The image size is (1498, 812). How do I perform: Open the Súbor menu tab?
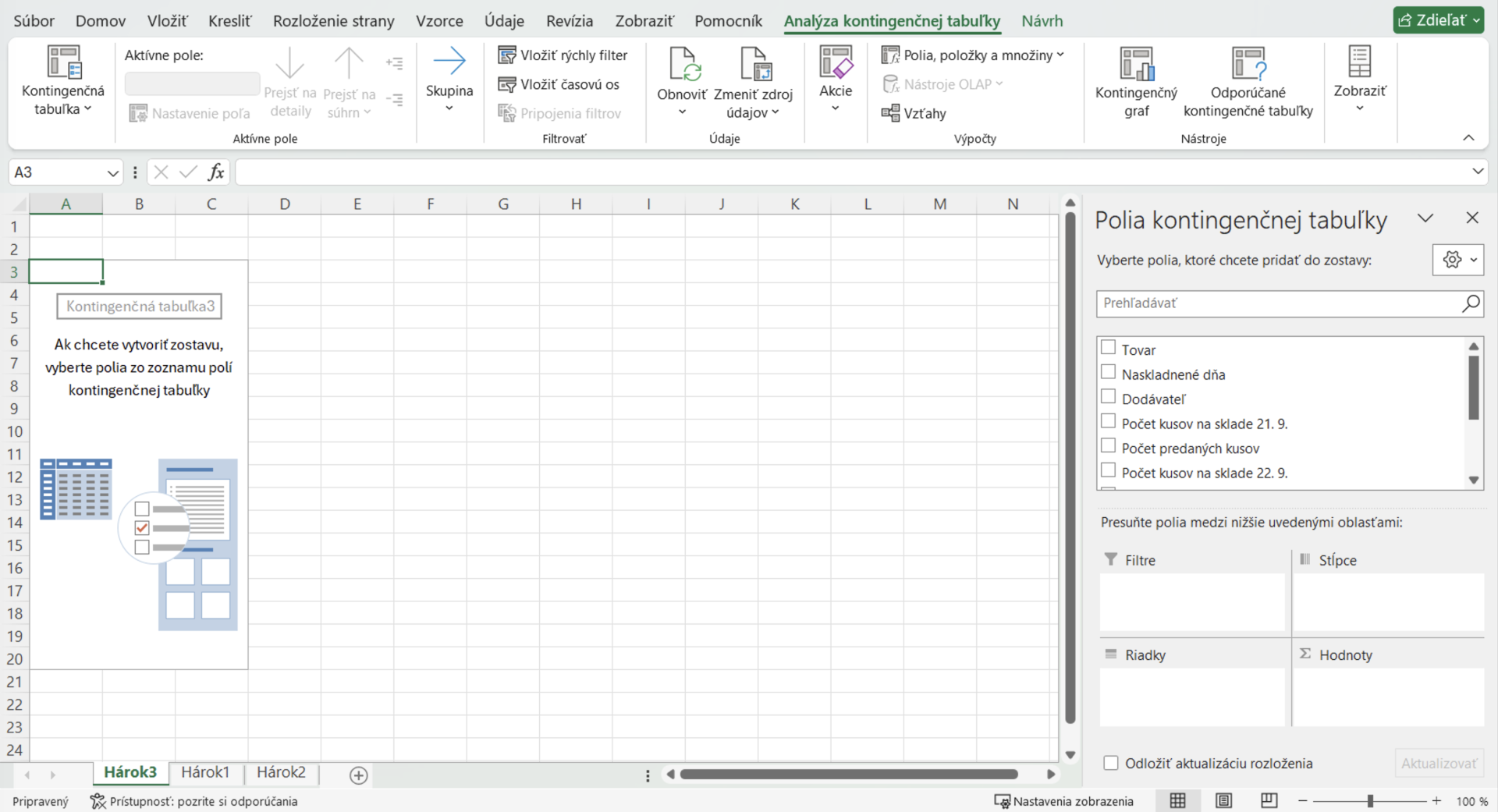(x=34, y=21)
